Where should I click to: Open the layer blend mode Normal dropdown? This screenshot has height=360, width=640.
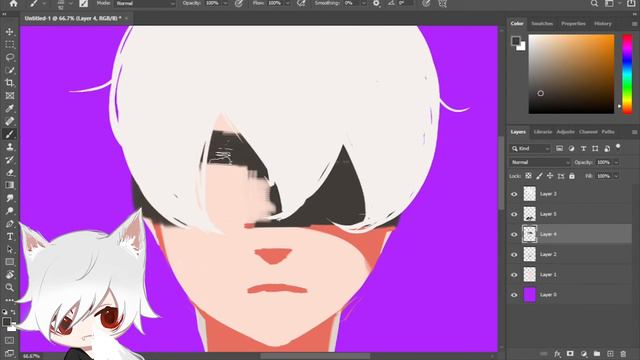click(540, 162)
